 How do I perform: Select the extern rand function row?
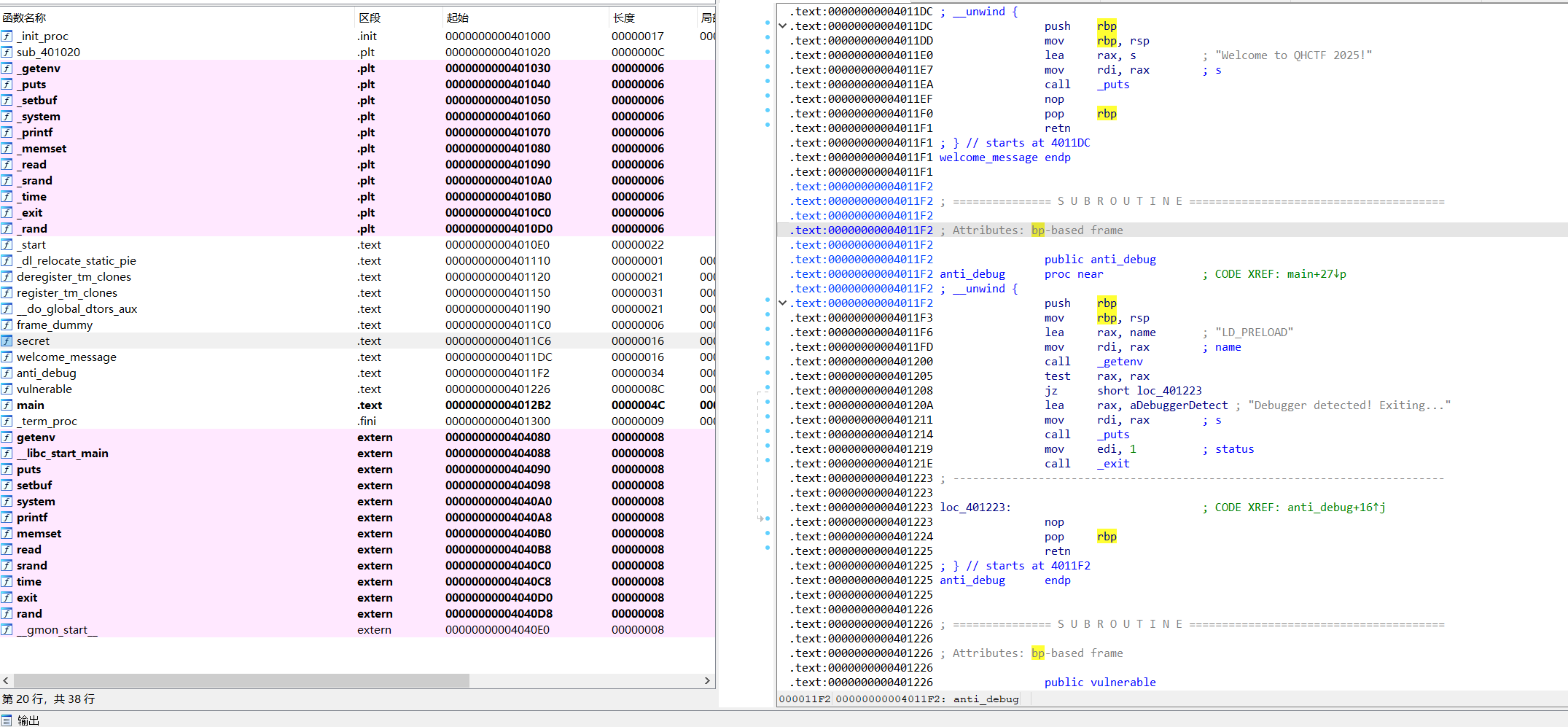tap(357, 613)
